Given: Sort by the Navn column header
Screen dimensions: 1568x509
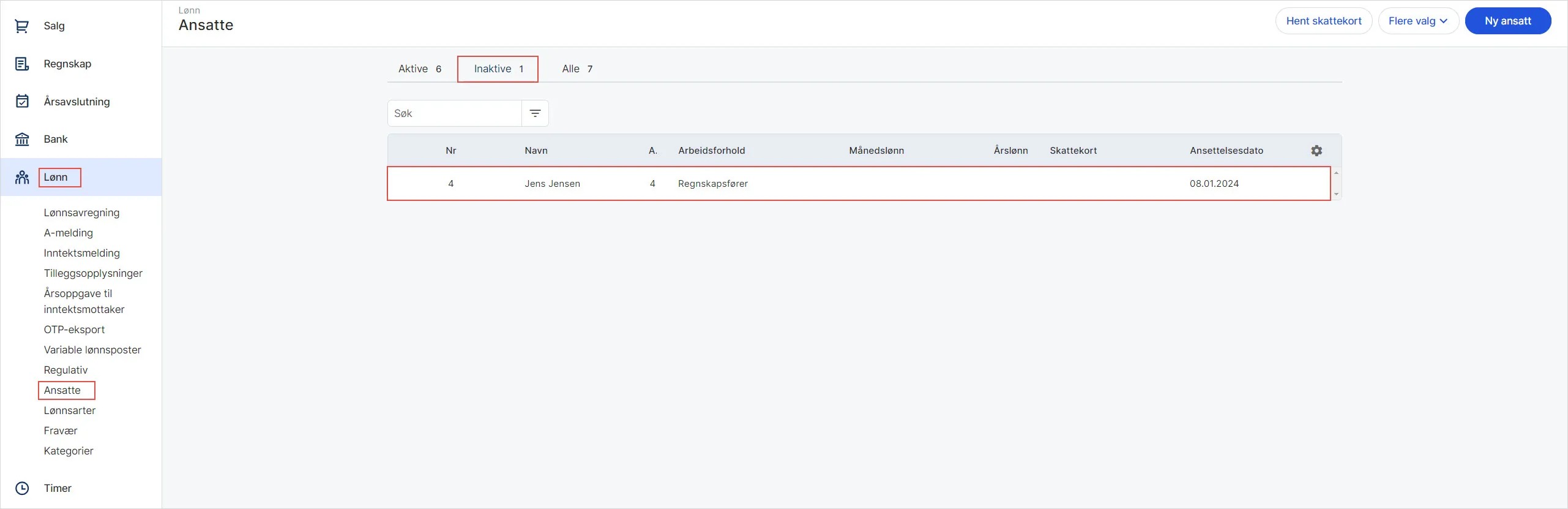Looking at the screenshot, I should 536,151.
